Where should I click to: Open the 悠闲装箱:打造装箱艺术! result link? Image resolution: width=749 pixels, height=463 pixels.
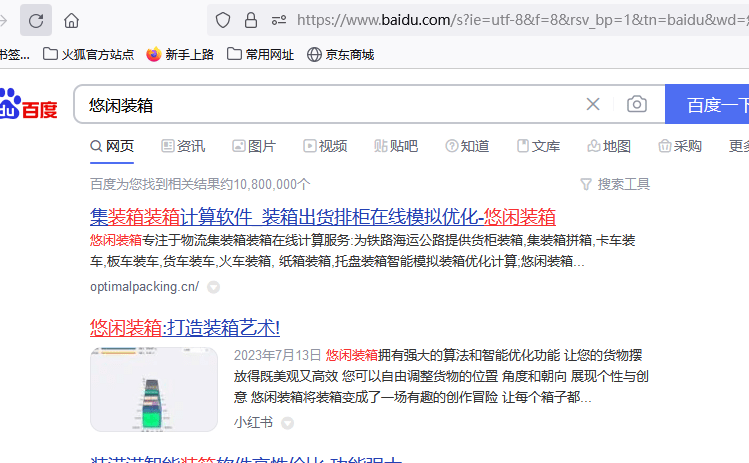185,328
